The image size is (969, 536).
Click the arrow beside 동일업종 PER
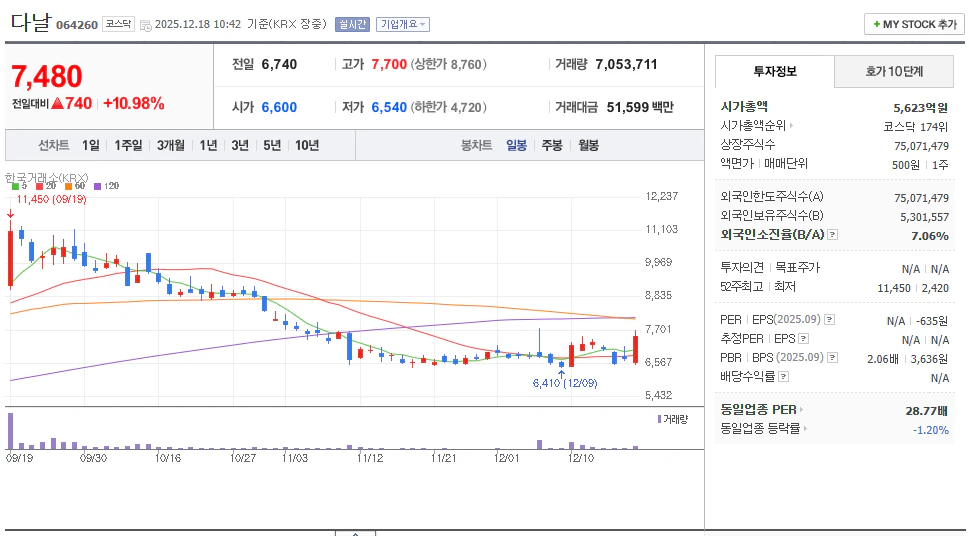coord(801,409)
